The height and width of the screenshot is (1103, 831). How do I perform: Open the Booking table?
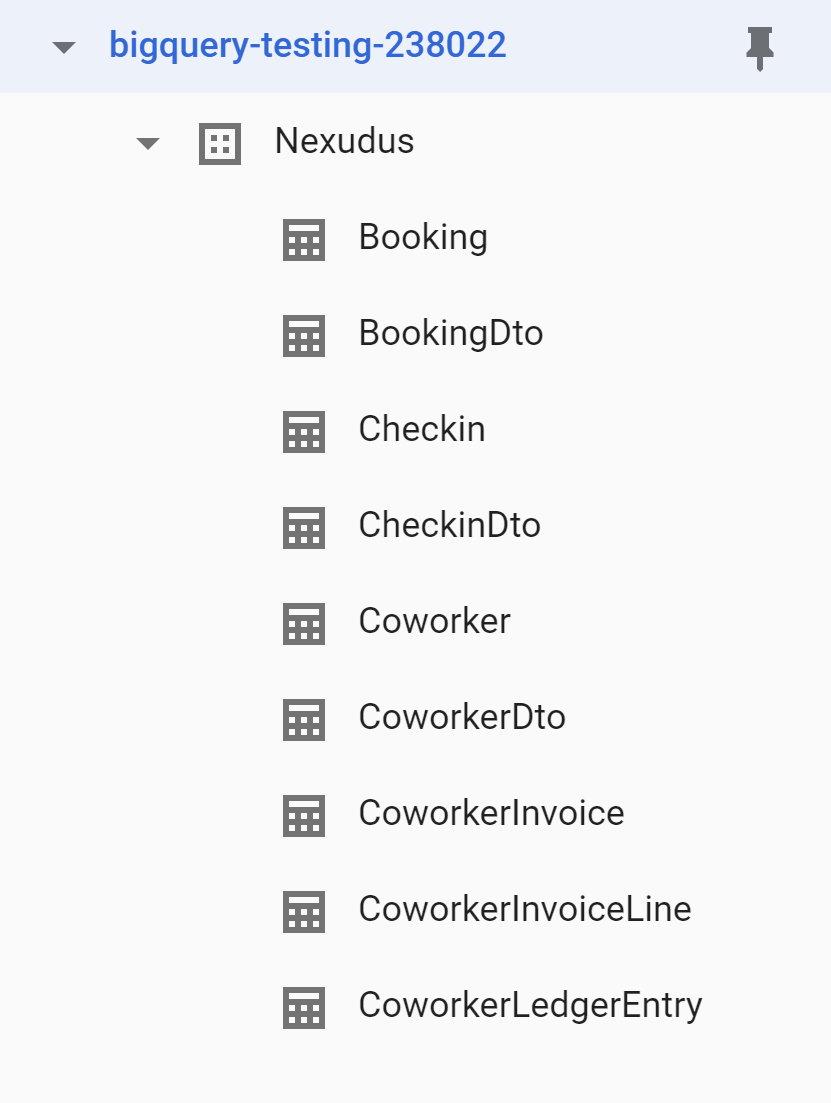423,238
